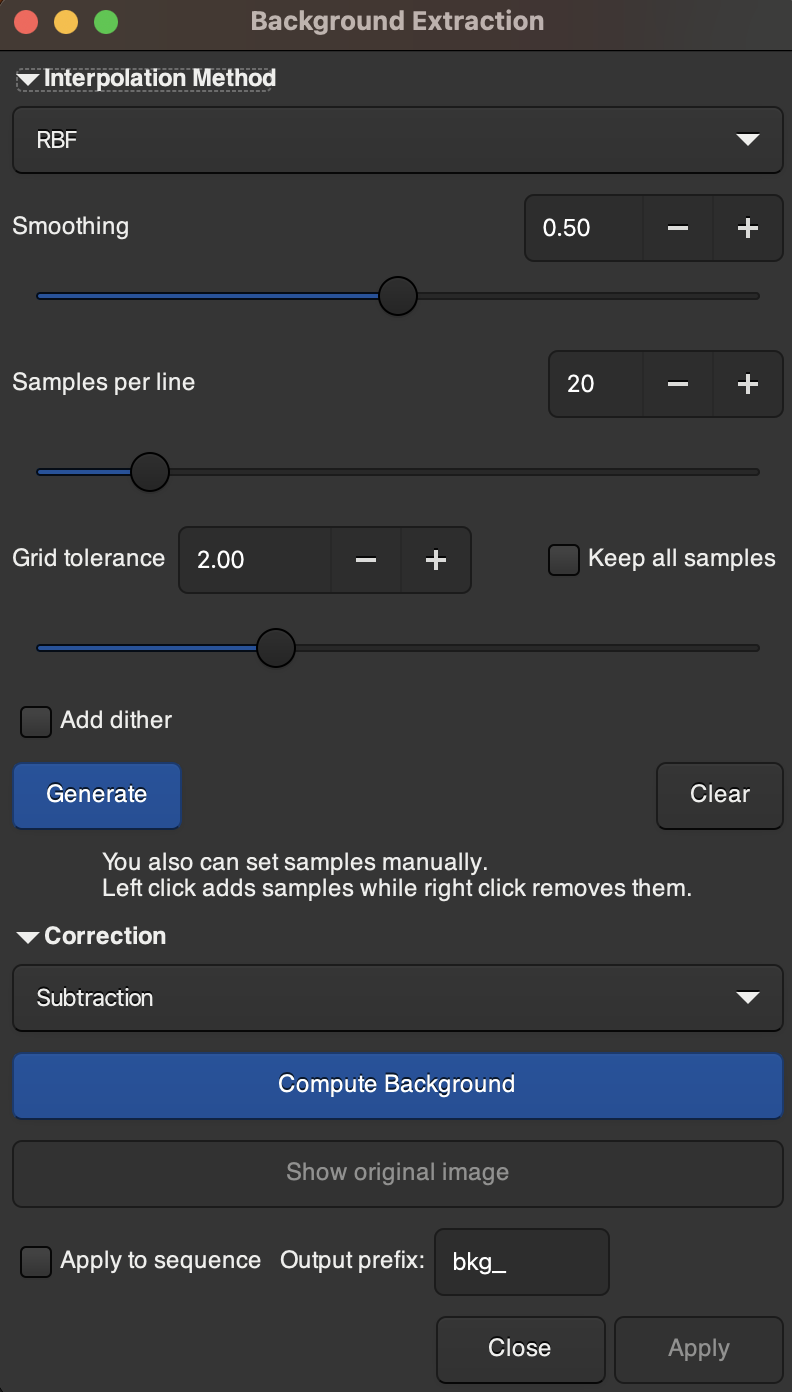Screen dimensions: 792x1392
Task: Increment Samples per line with plus
Action: pos(747,384)
